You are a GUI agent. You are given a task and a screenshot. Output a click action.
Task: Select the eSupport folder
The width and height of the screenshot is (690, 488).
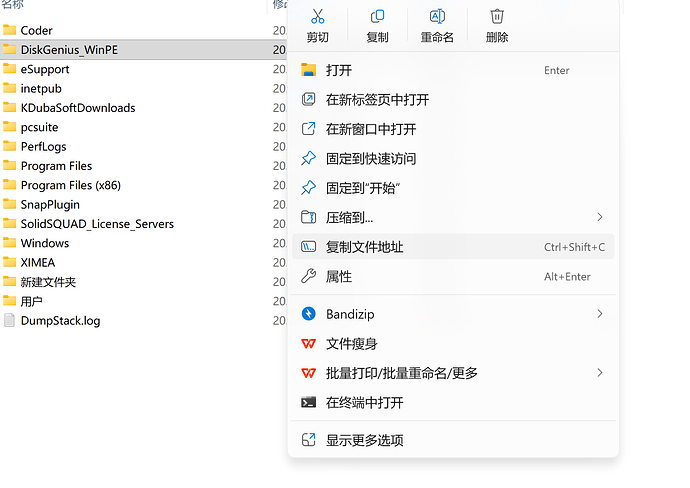(45, 69)
